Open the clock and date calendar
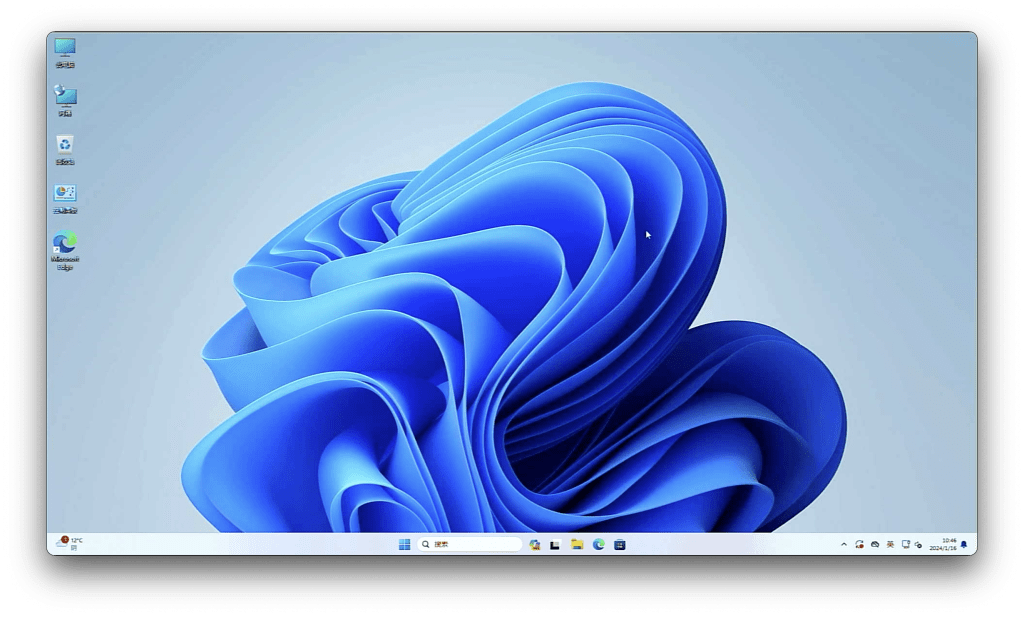The image size is (1024, 617). pyautogui.click(x=942, y=544)
